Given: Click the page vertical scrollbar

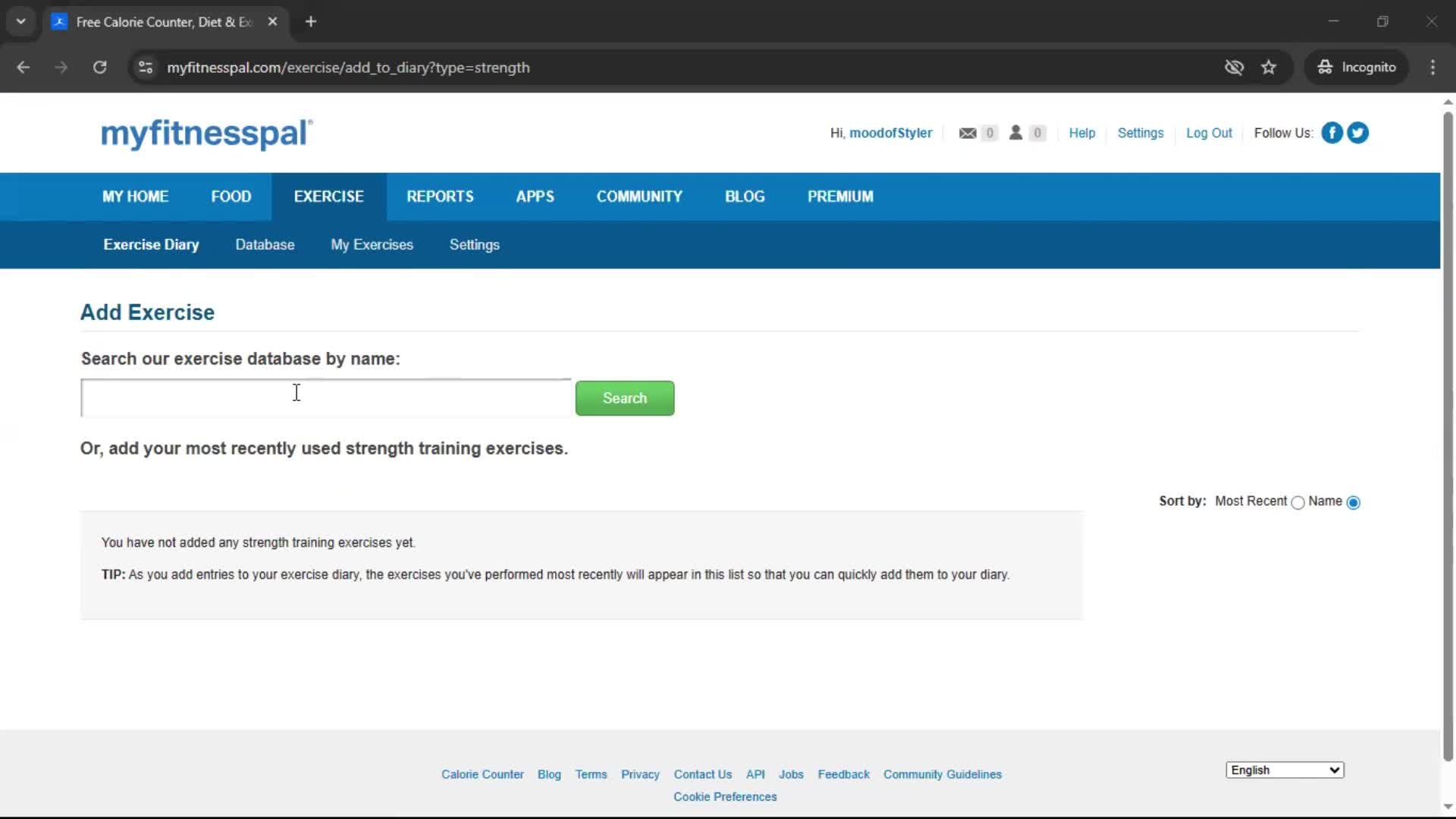Looking at the screenshot, I should tap(1448, 436).
